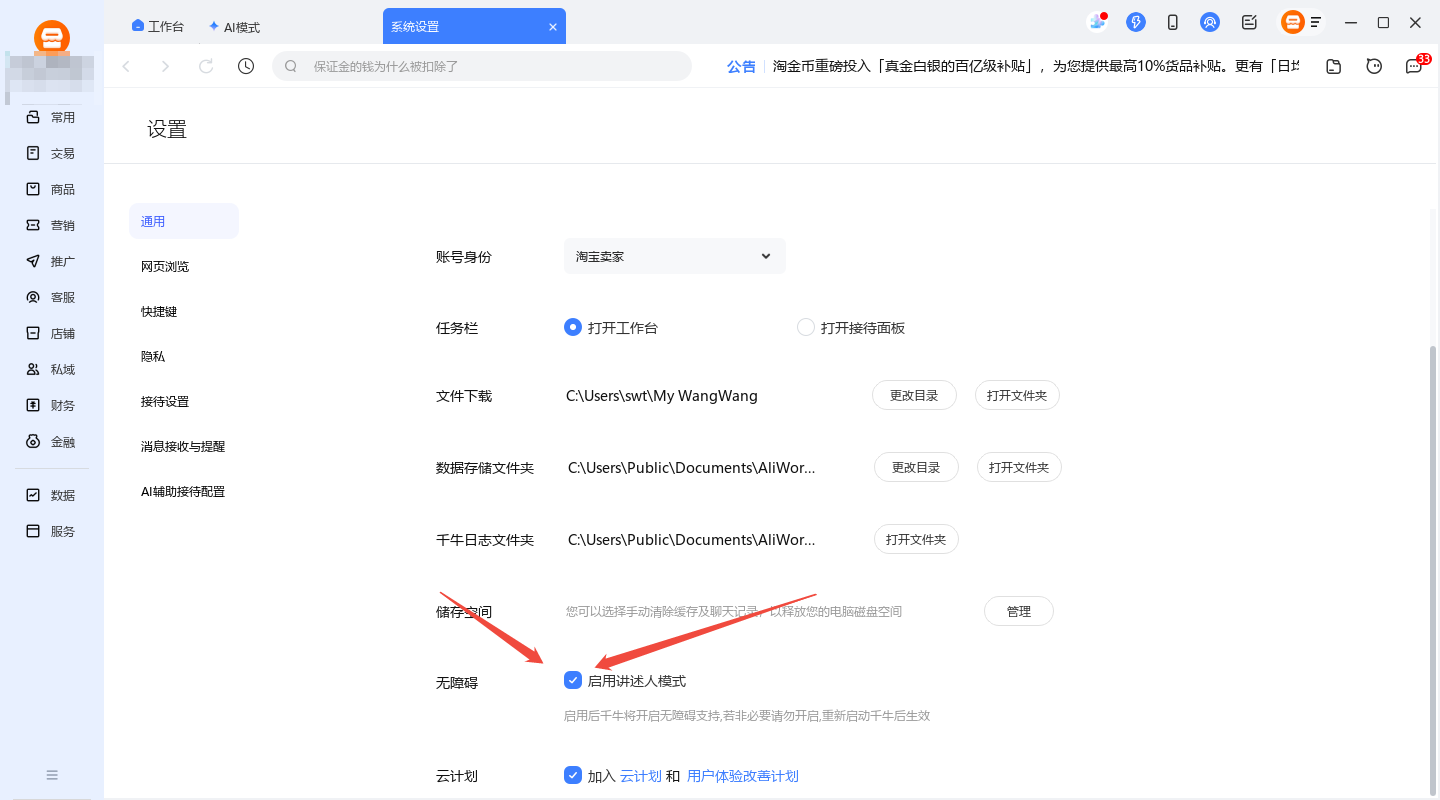Click the 管理 storage button
1440x800 pixels.
pyautogui.click(x=1019, y=611)
